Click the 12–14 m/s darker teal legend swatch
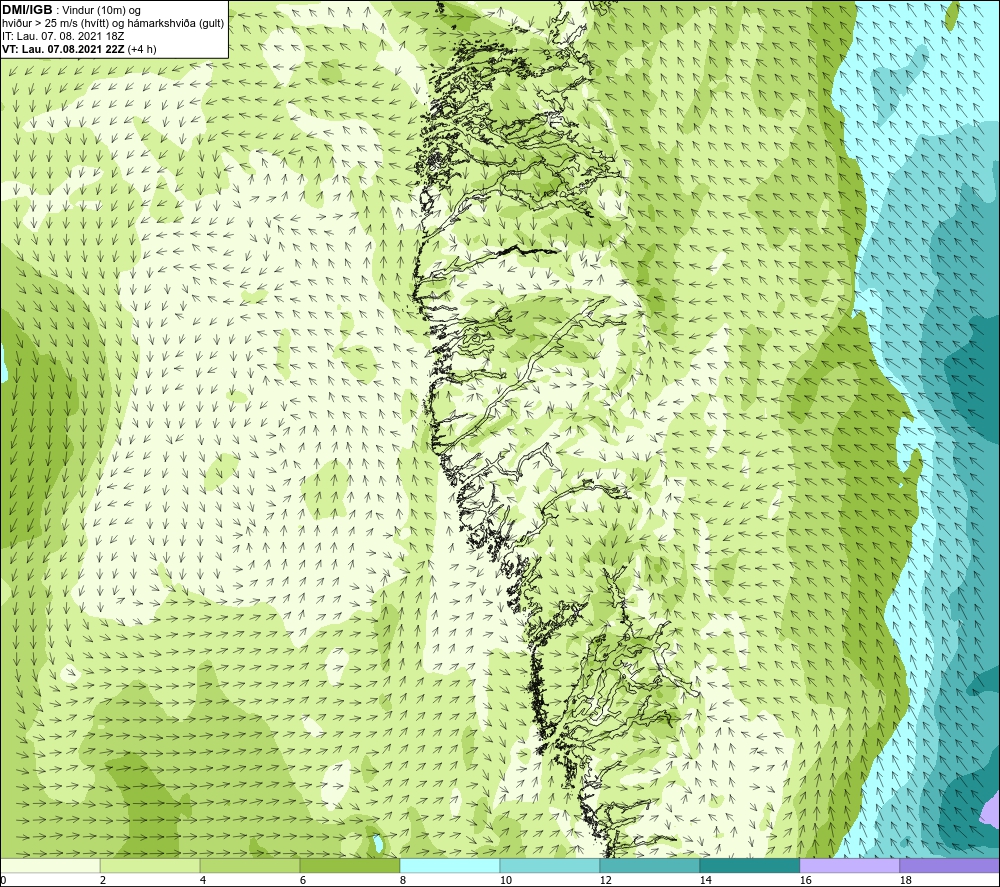Image resolution: width=1000 pixels, height=887 pixels. click(x=649, y=866)
